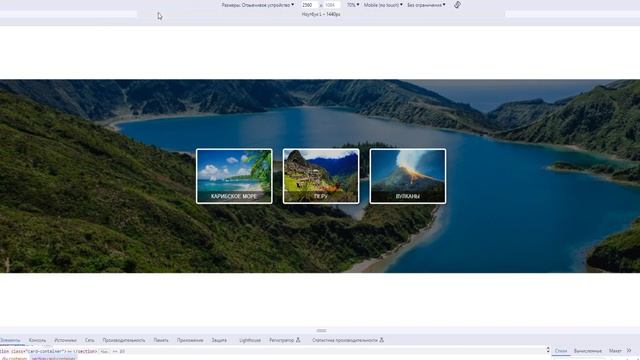Switch to the Защита tab
This screenshot has height=360, width=640.
pyautogui.click(x=219, y=340)
